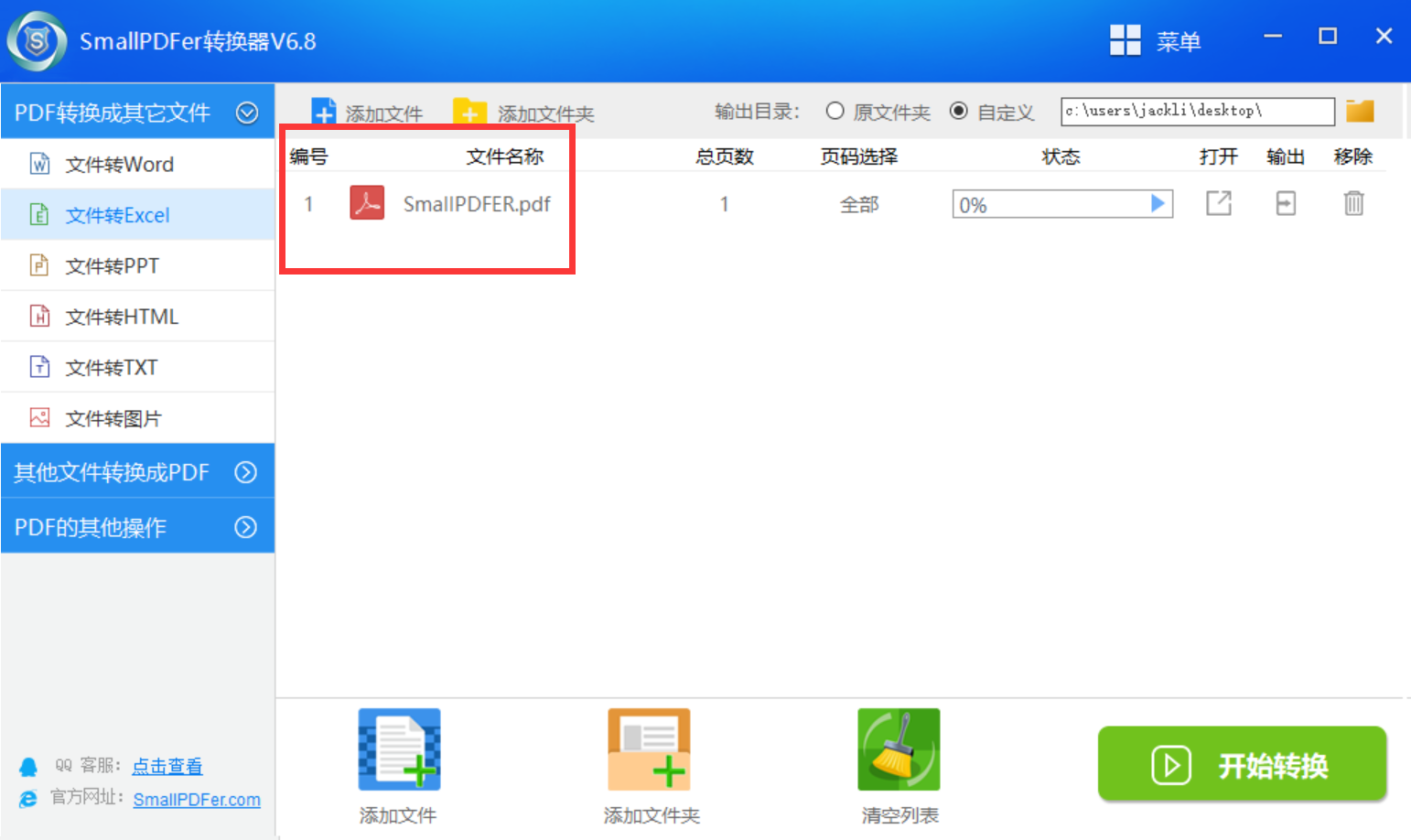This screenshot has height=840, width=1411.
Task: Click the SmallPDFer shield logo icon
Action: point(37,41)
